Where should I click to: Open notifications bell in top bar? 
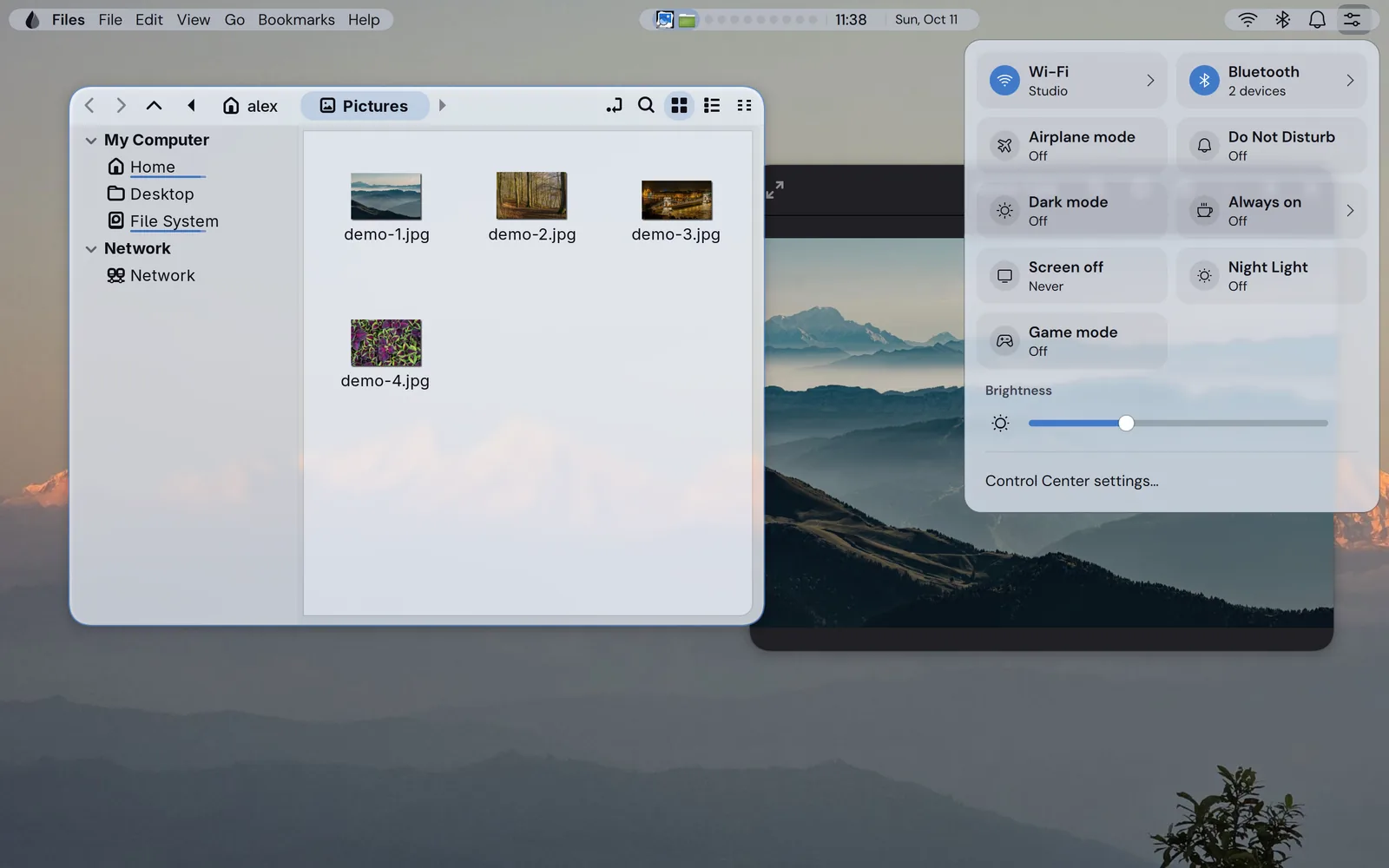[1317, 19]
